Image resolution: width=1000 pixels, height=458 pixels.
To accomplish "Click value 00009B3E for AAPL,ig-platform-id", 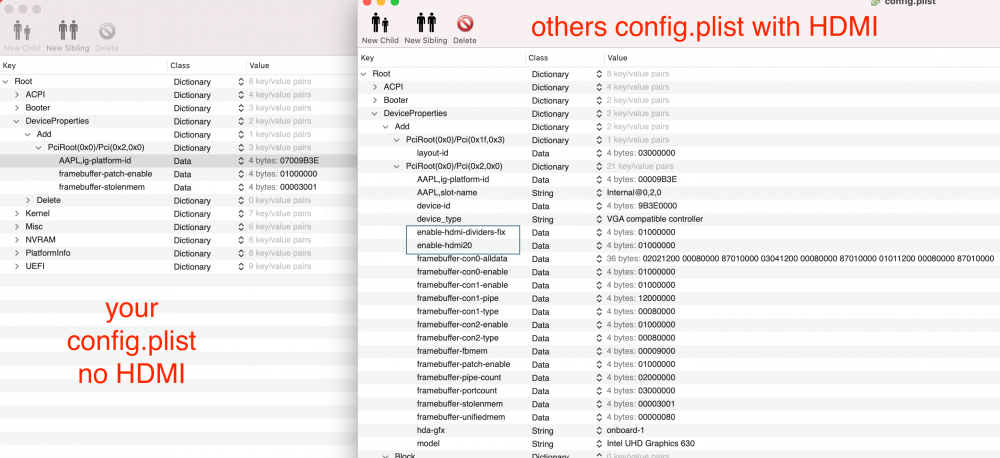I will pyautogui.click(x=658, y=179).
